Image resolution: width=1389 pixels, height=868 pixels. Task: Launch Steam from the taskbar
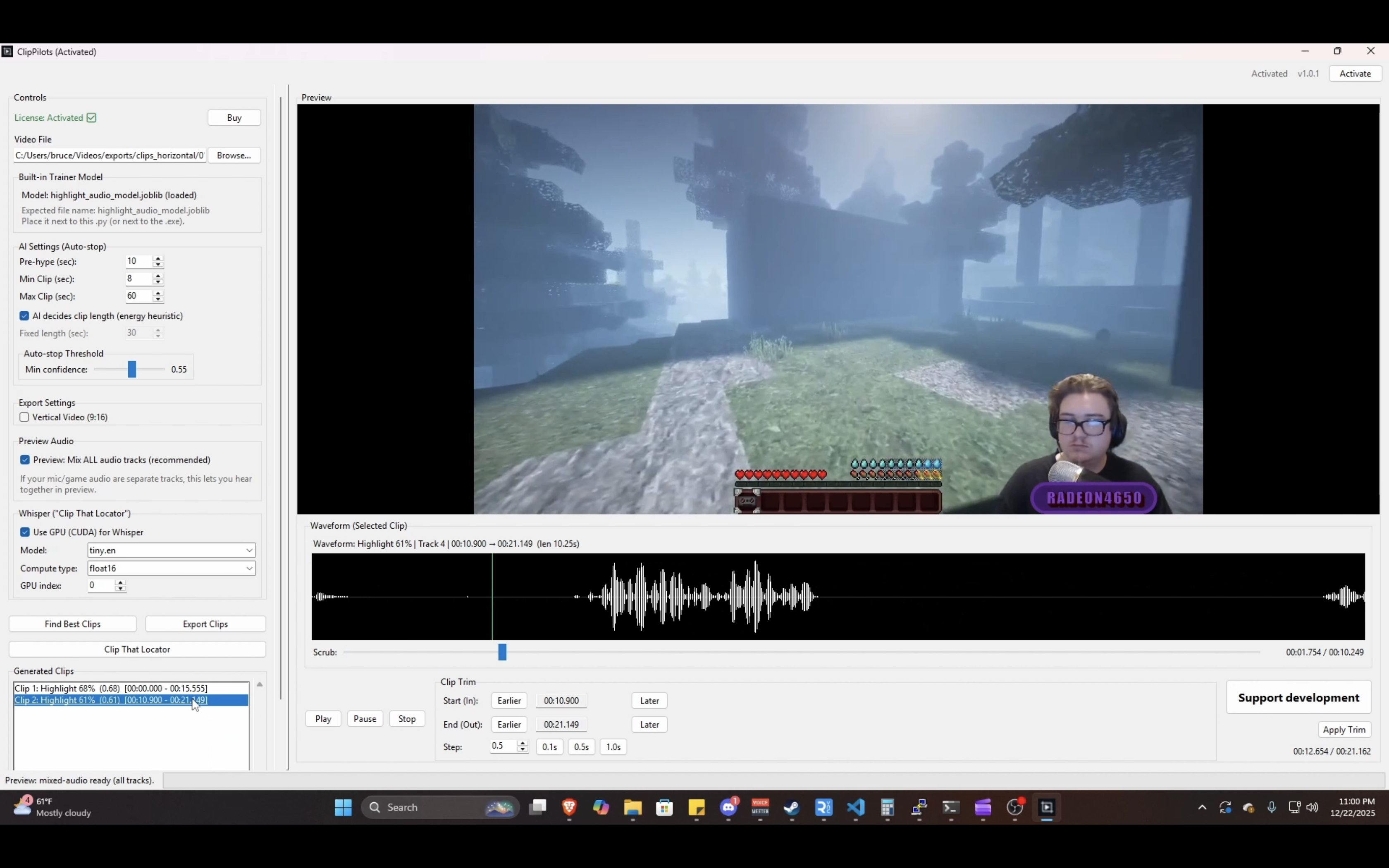pos(792,808)
